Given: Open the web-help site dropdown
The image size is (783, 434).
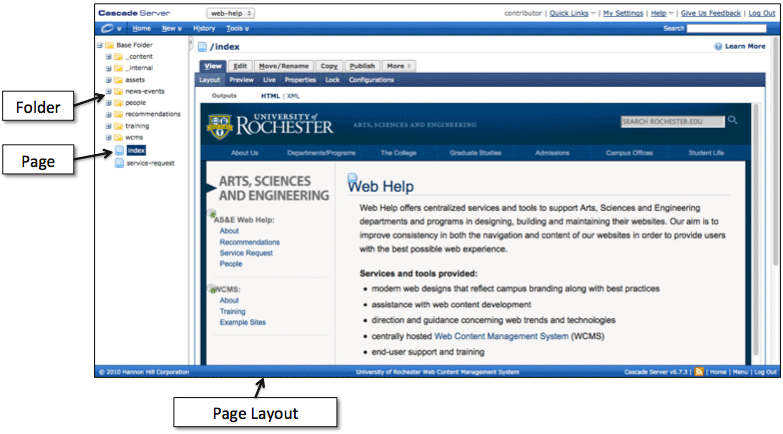Looking at the screenshot, I should click(x=231, y=13).
